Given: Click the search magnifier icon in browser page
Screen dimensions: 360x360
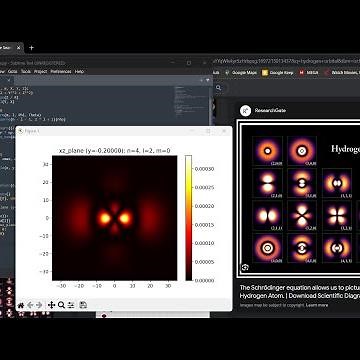Looking at the screenshot, I should [x=219, y=88].
